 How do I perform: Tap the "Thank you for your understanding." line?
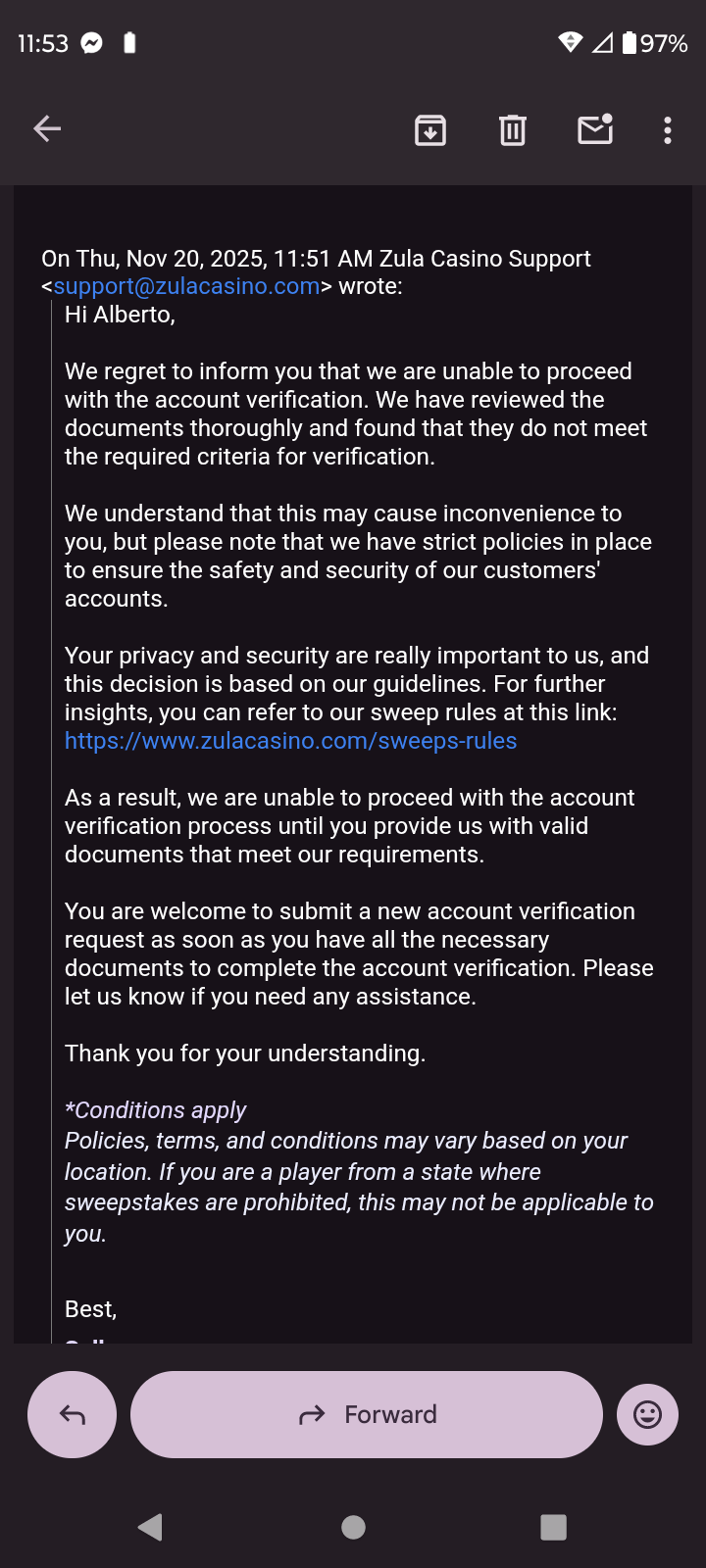[x=245, y=1053]
